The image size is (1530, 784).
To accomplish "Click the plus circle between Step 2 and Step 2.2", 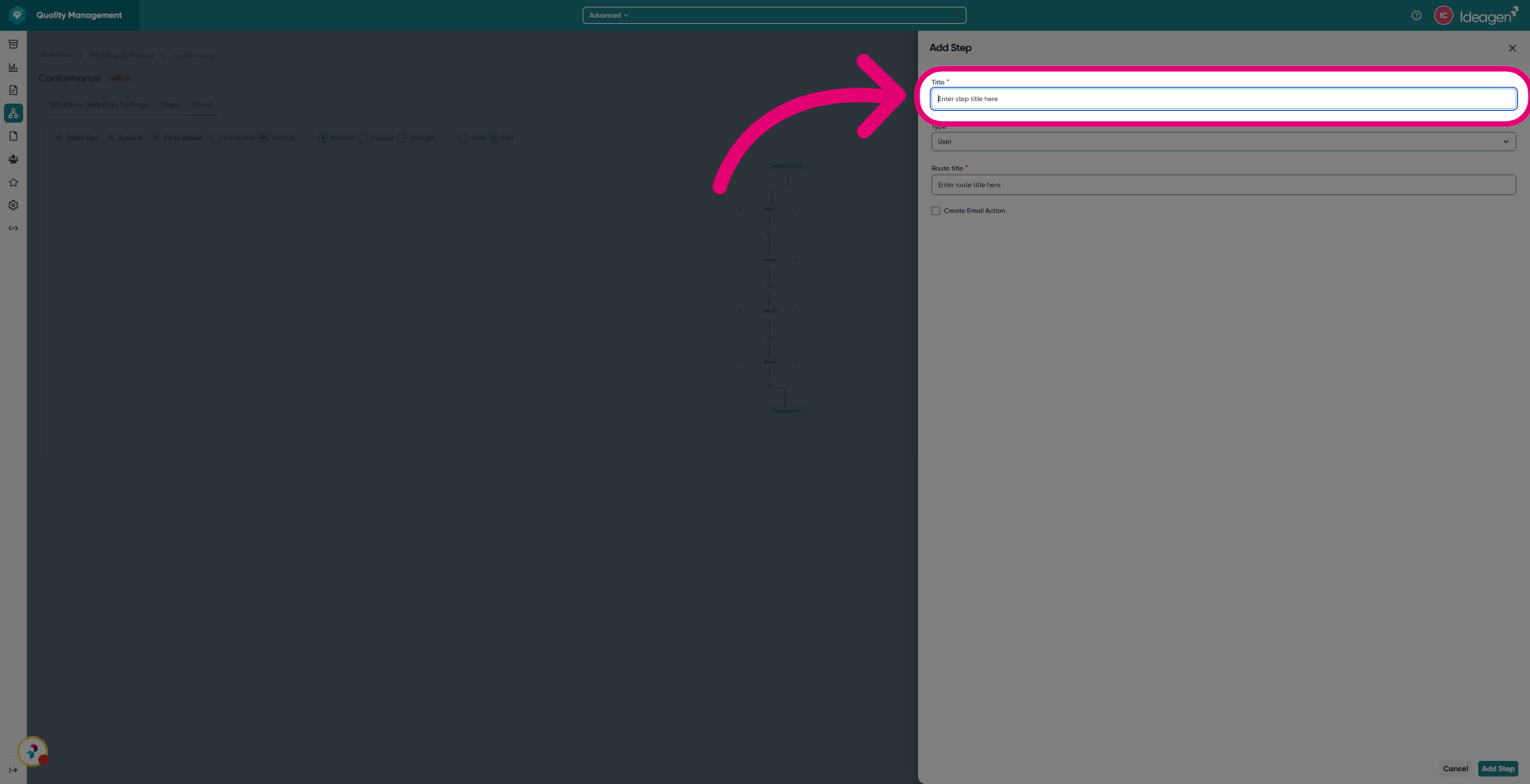I will point(768,285).
